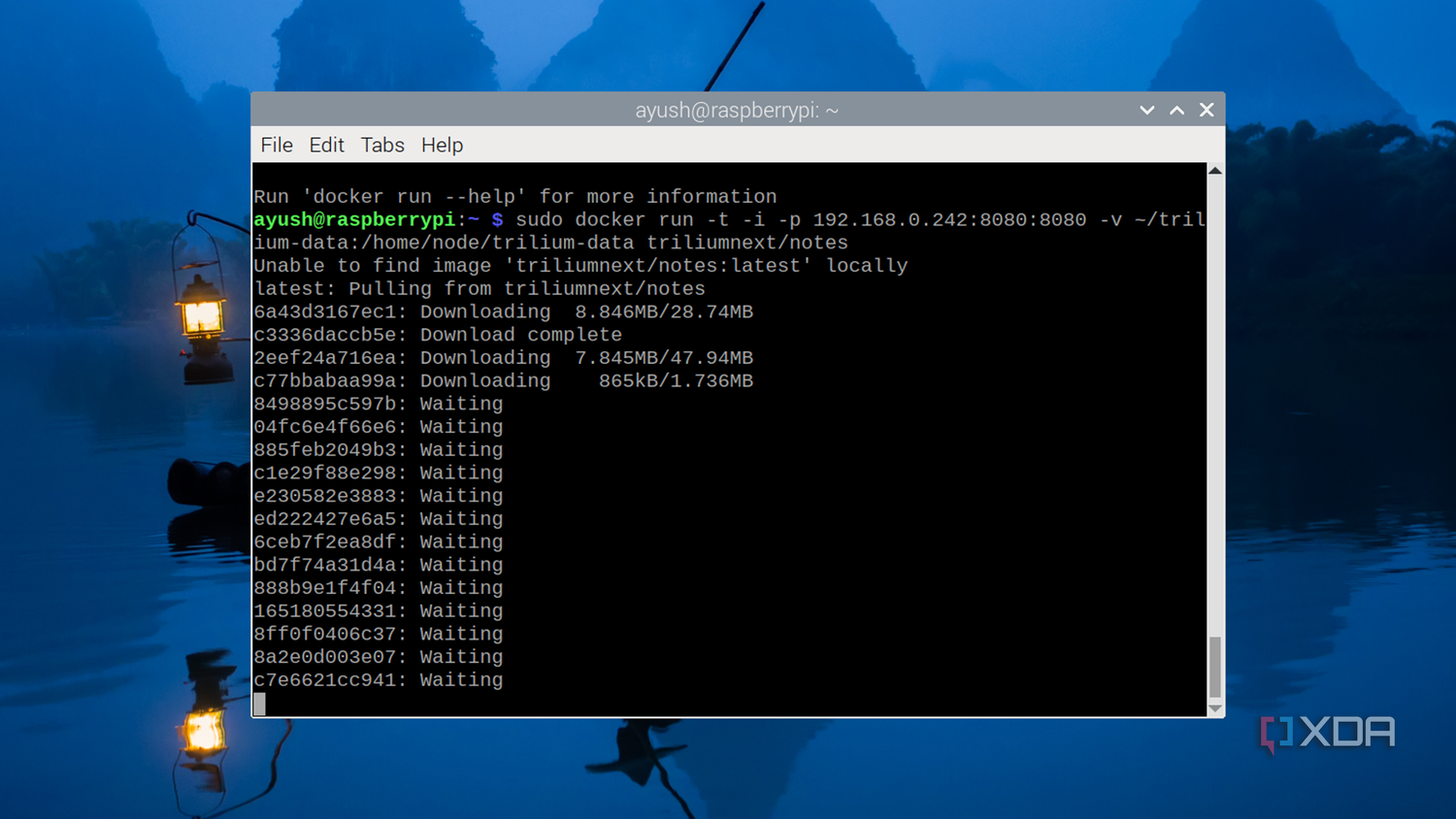1456x819 pixels.
Task: Click '8a2e0d003e07: Waiting' line
Action: (x=379, y=657)
